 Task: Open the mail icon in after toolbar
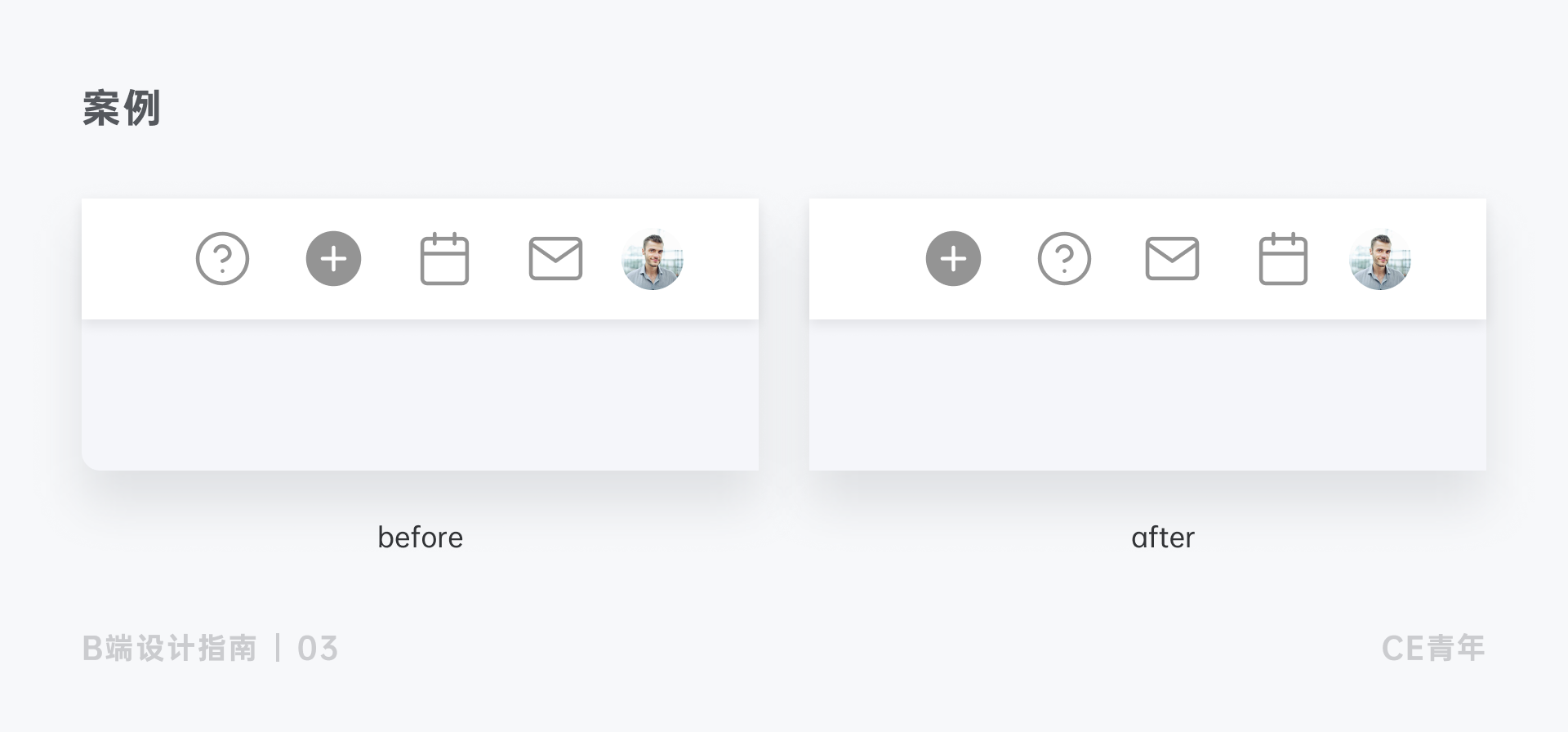point(1172,259)
